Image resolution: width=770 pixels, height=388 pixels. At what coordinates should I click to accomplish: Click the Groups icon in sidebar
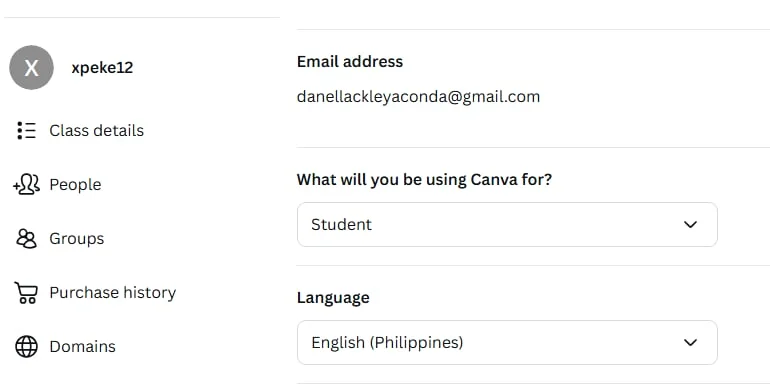coord(27,239)
